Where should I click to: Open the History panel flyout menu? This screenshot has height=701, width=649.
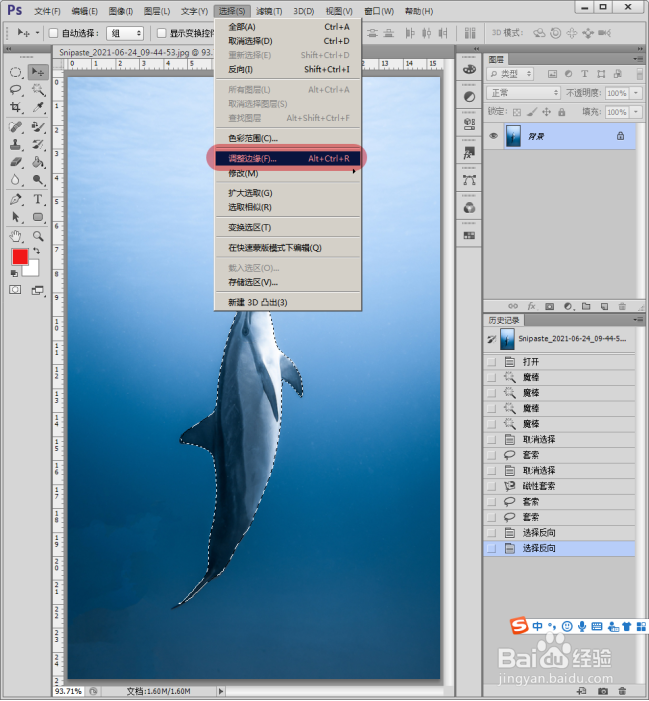coord(638,320)
